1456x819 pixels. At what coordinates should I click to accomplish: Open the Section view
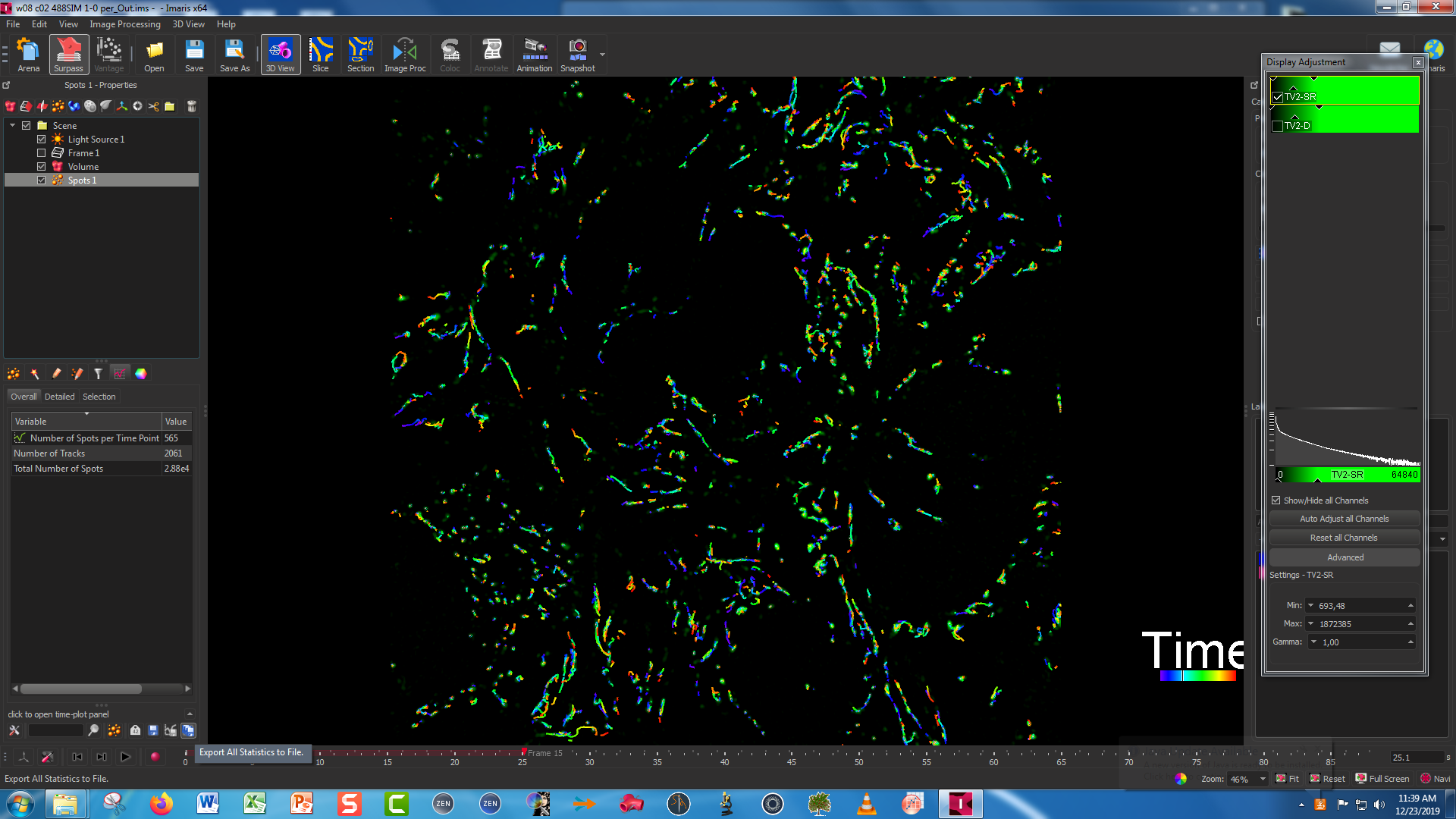tap(360, 55)
